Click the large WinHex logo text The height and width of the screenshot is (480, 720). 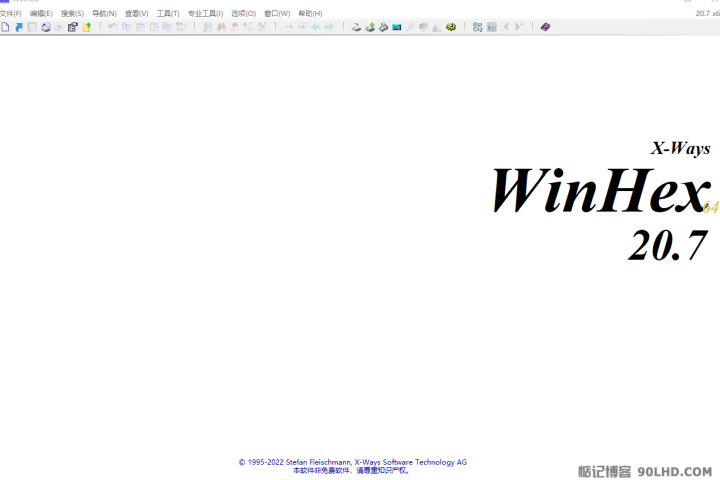tap(600, 190)
